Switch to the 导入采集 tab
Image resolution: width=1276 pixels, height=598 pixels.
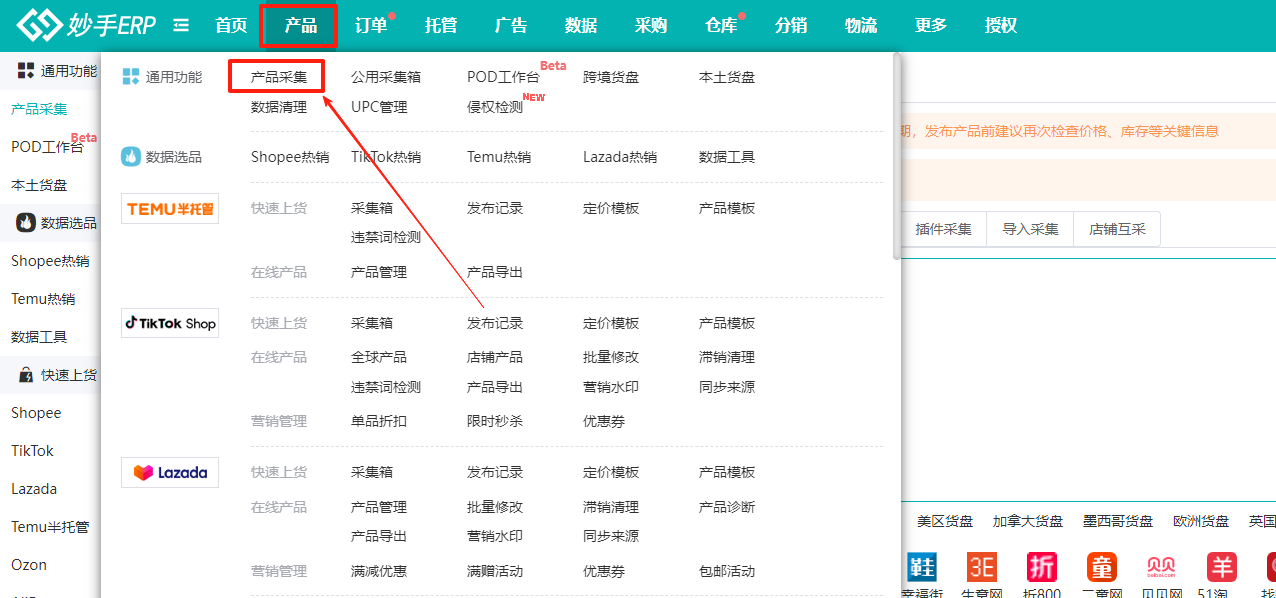click(x=1030, y=229)
